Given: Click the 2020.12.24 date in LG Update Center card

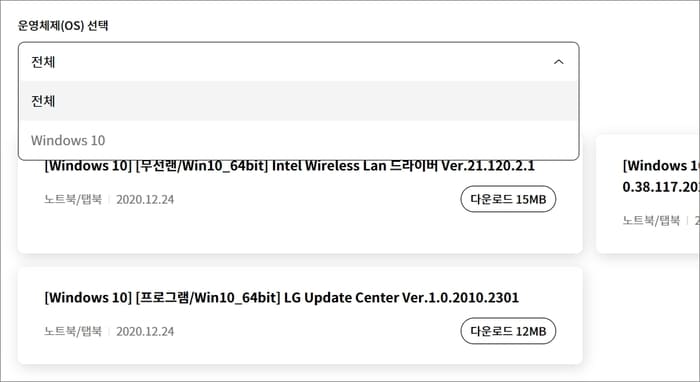Looking at the screenshot, I should (145, 332).
